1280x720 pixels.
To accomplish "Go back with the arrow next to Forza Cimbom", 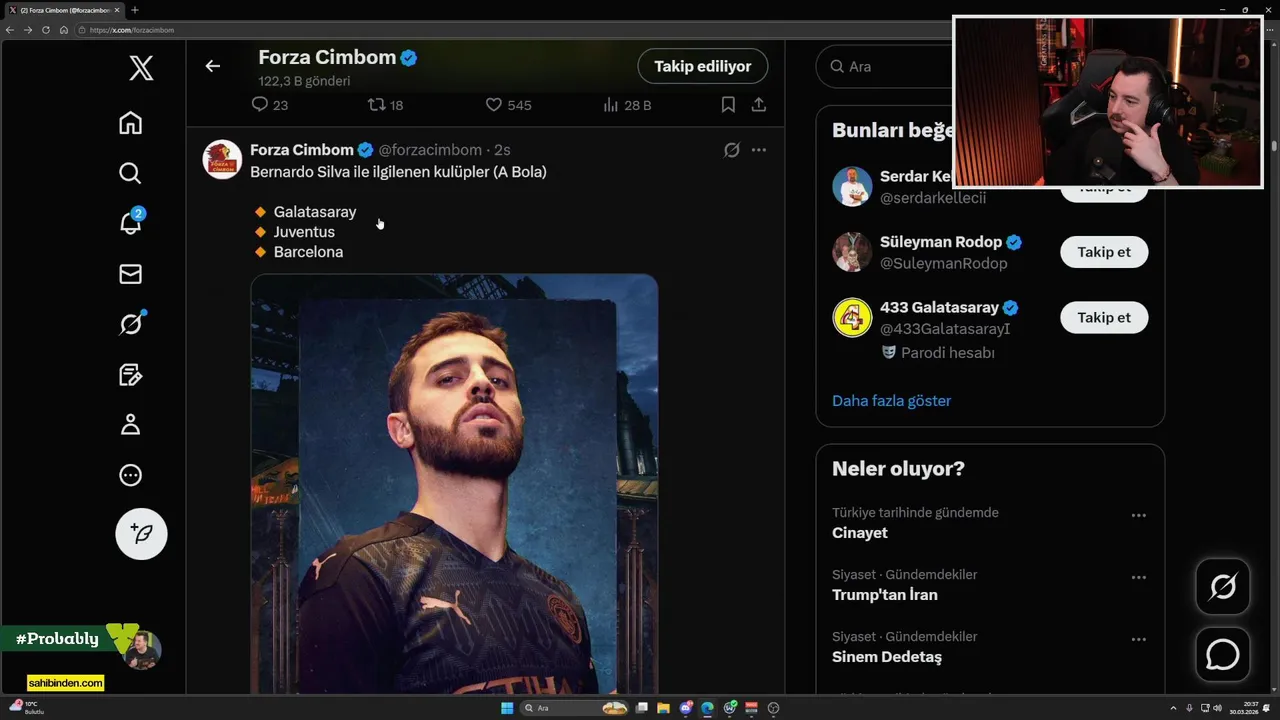I will (x=212, y=66).
